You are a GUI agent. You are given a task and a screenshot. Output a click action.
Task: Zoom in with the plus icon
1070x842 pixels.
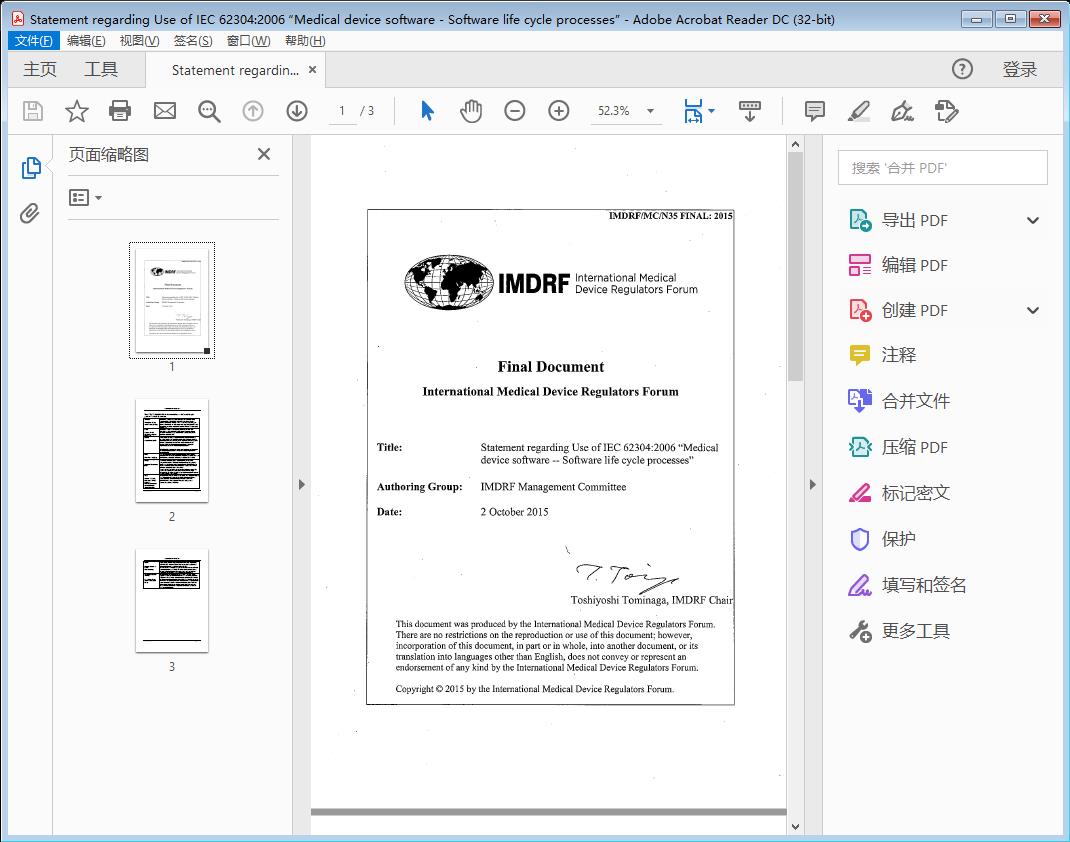(559, 111)
